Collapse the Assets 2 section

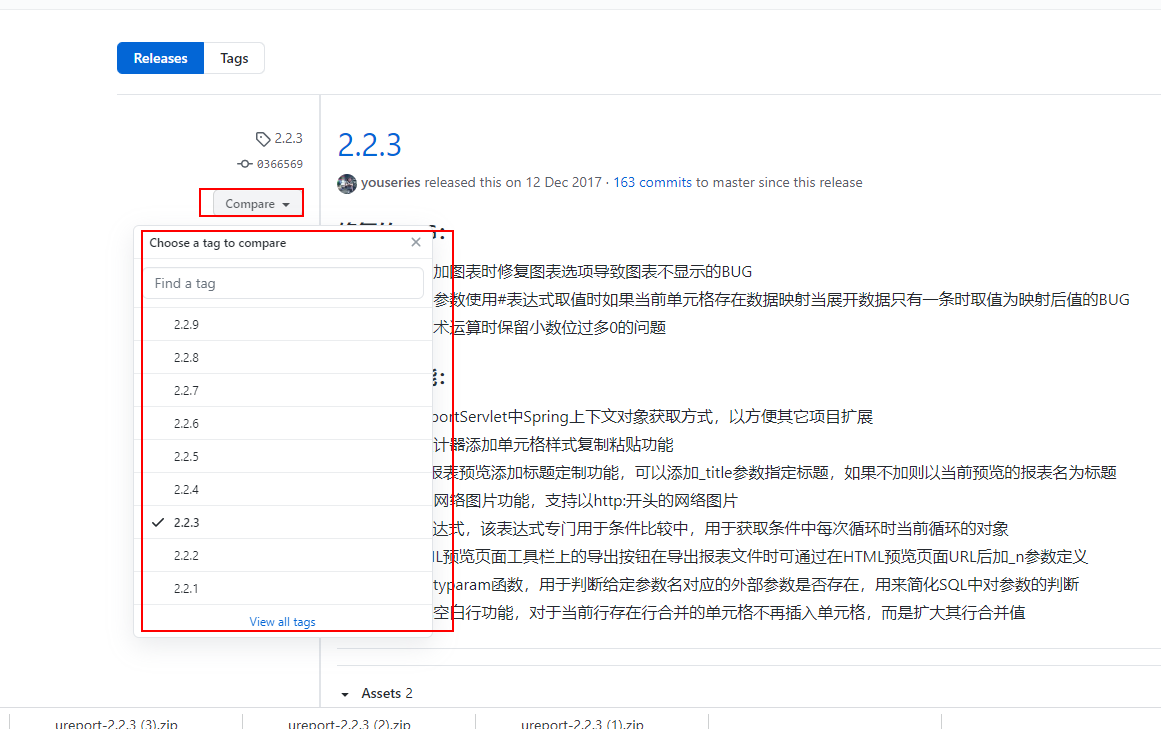tap(378, 693)
